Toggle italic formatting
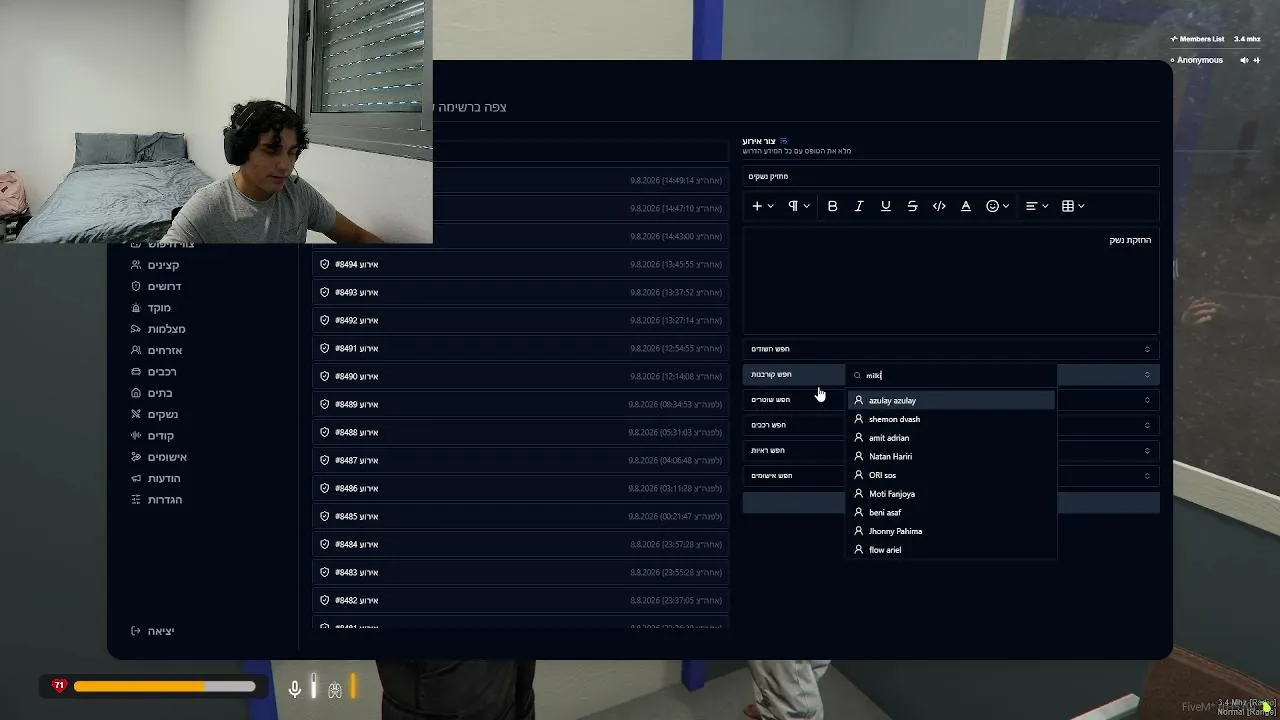This screenshot has width=1280, height=720. tap(859, 206)
